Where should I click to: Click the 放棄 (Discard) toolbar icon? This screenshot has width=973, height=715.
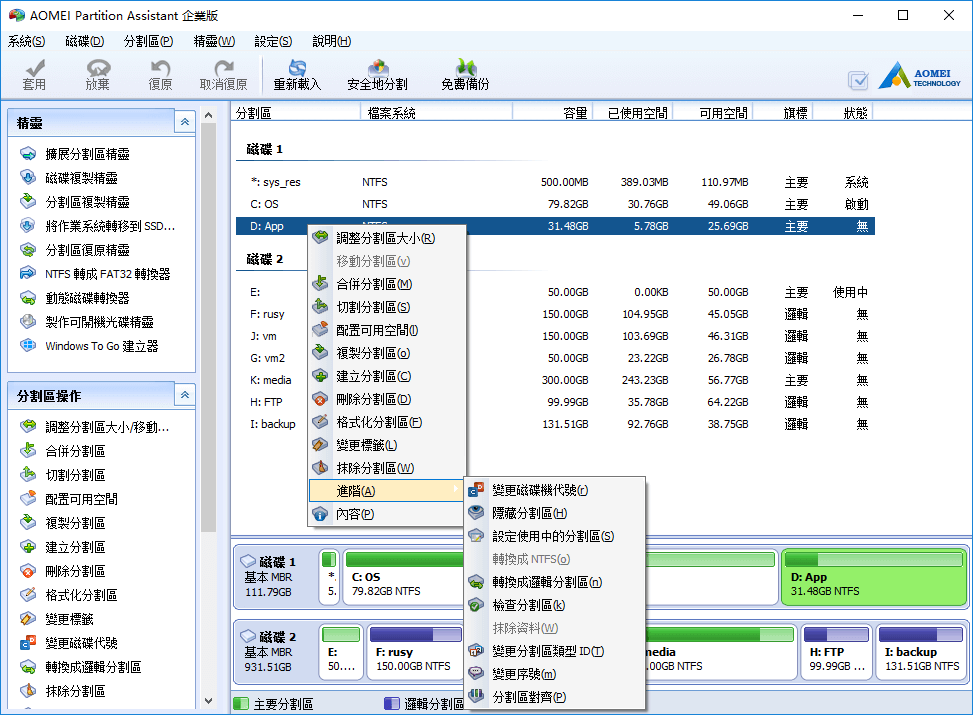click(97, 75)
